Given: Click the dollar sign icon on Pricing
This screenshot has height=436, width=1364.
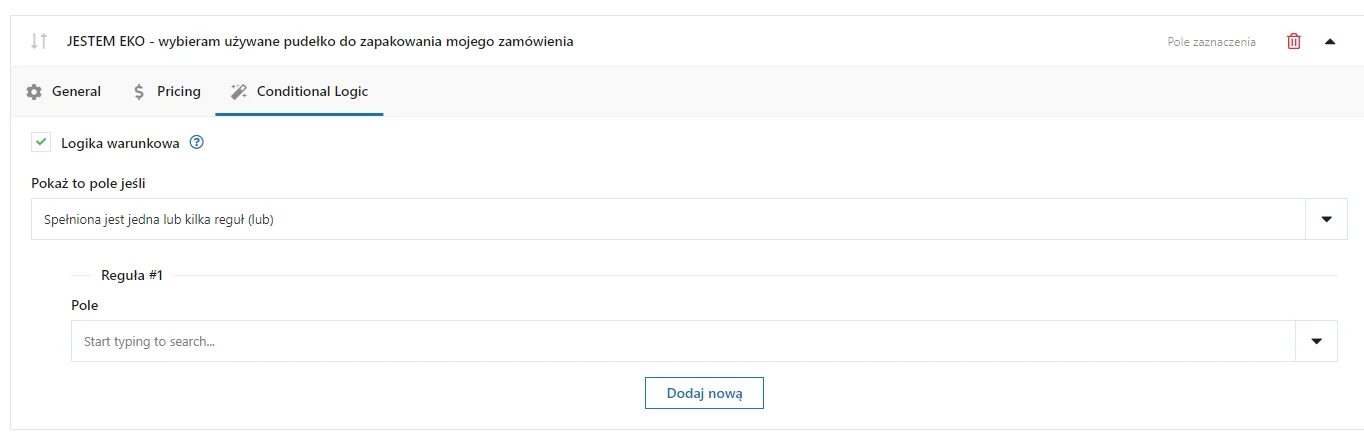Looking at the screenshot, I should tap(140, 92).
